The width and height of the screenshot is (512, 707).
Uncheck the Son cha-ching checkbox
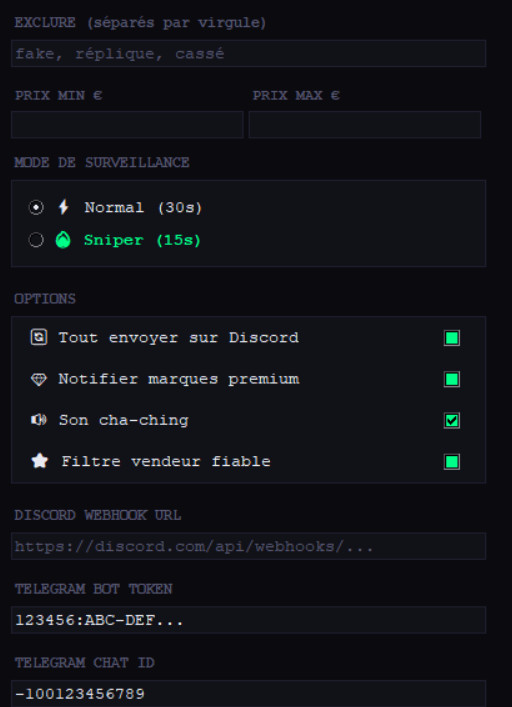coord(452,421)
